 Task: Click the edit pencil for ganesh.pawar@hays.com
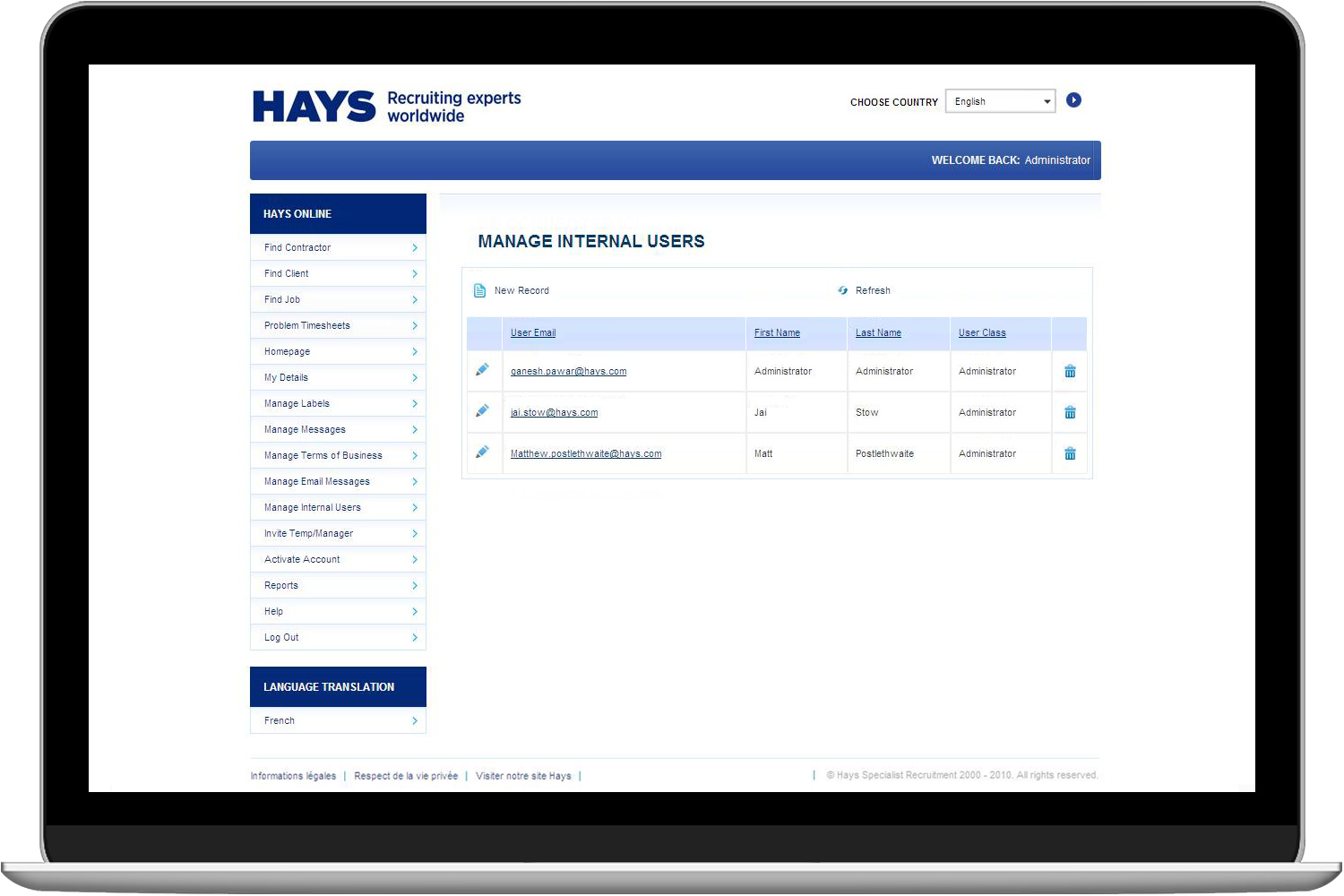482,369
